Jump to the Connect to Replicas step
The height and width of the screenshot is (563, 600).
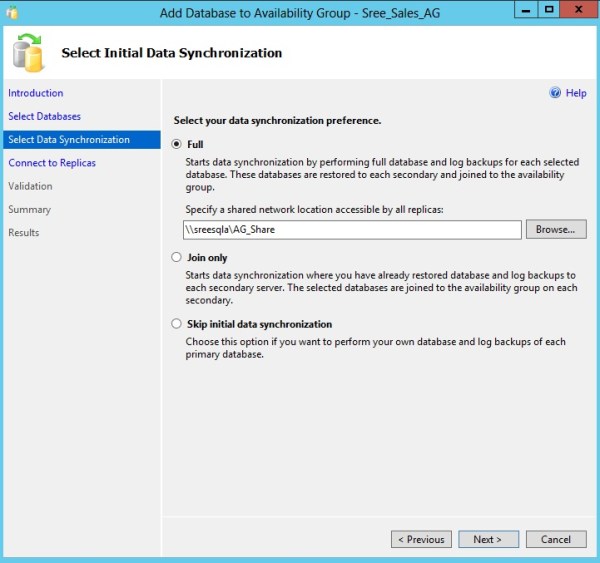click(52, 163)
